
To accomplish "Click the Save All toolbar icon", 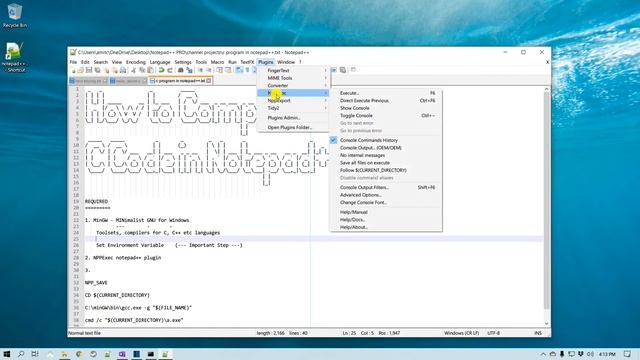I will coord(97,70).
